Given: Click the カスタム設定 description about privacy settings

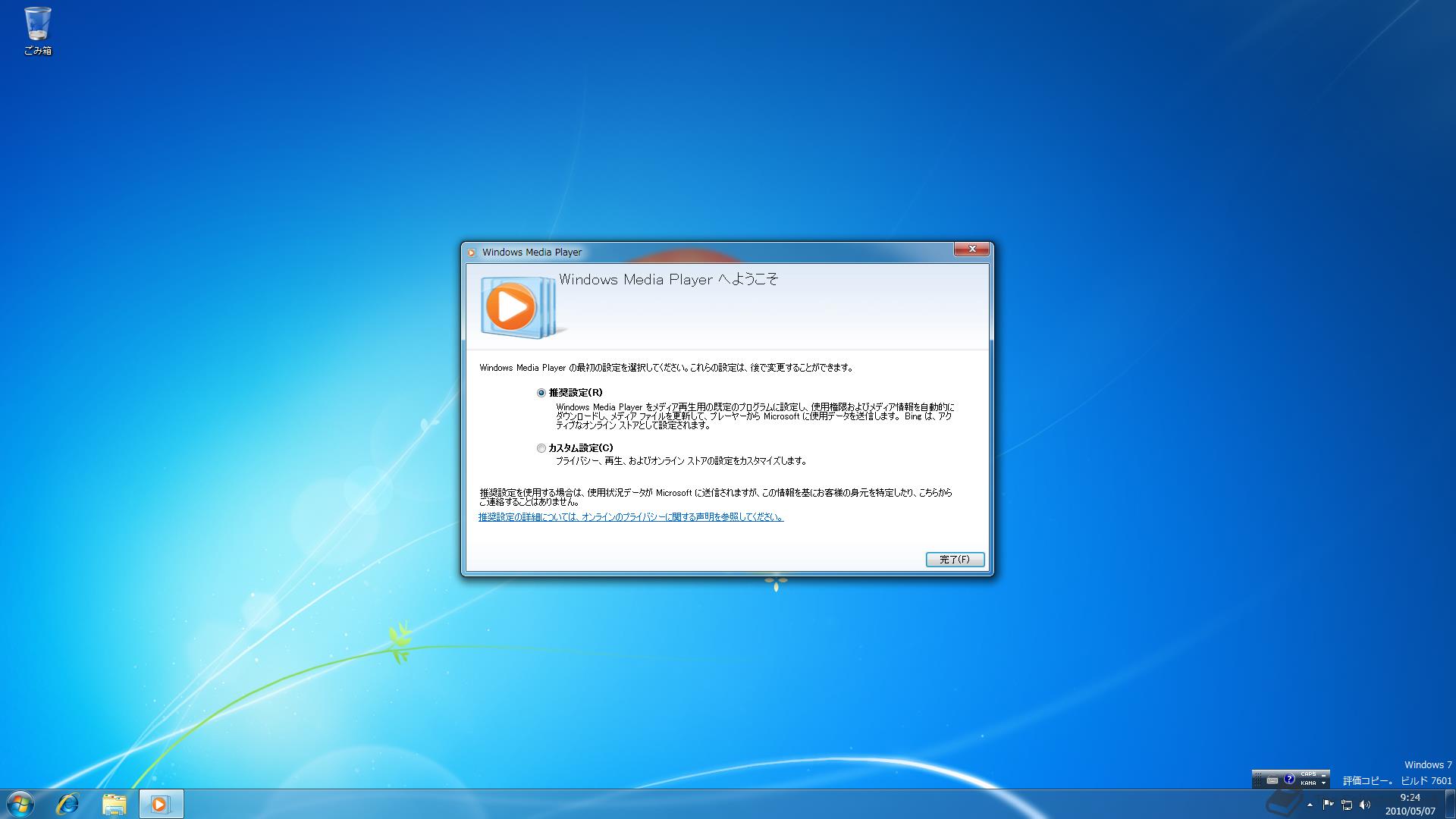Looking at the screenshot, I should pos(681,461).
